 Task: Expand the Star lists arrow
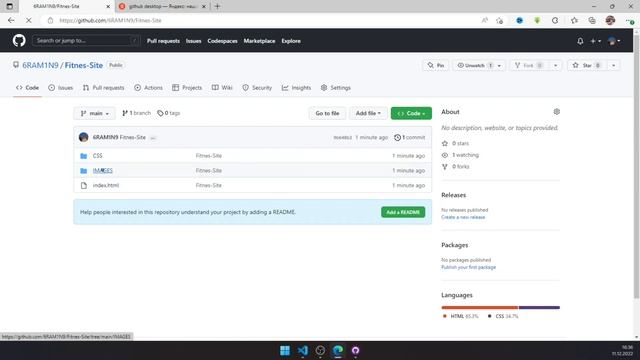(x=613, y=65)
